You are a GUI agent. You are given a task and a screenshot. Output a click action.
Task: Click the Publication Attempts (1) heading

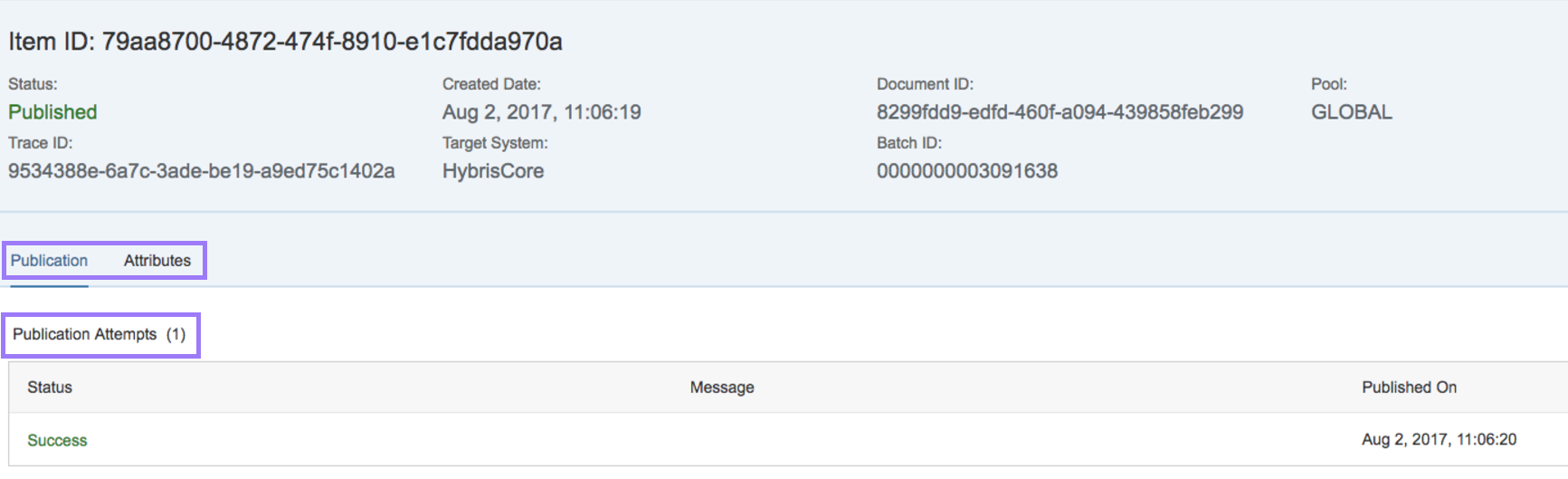(x=99, y=335)
